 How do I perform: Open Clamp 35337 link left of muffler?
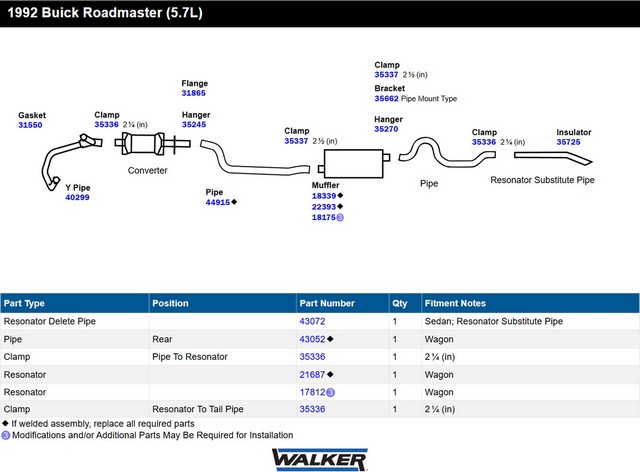pyautogui.click(x=296, y=141)
